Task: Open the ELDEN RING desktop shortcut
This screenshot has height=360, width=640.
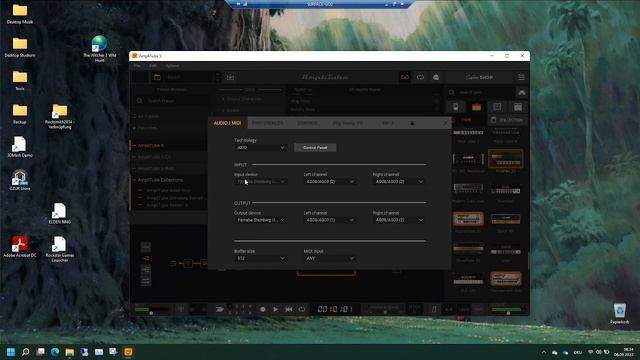Action: coord(60,213)
